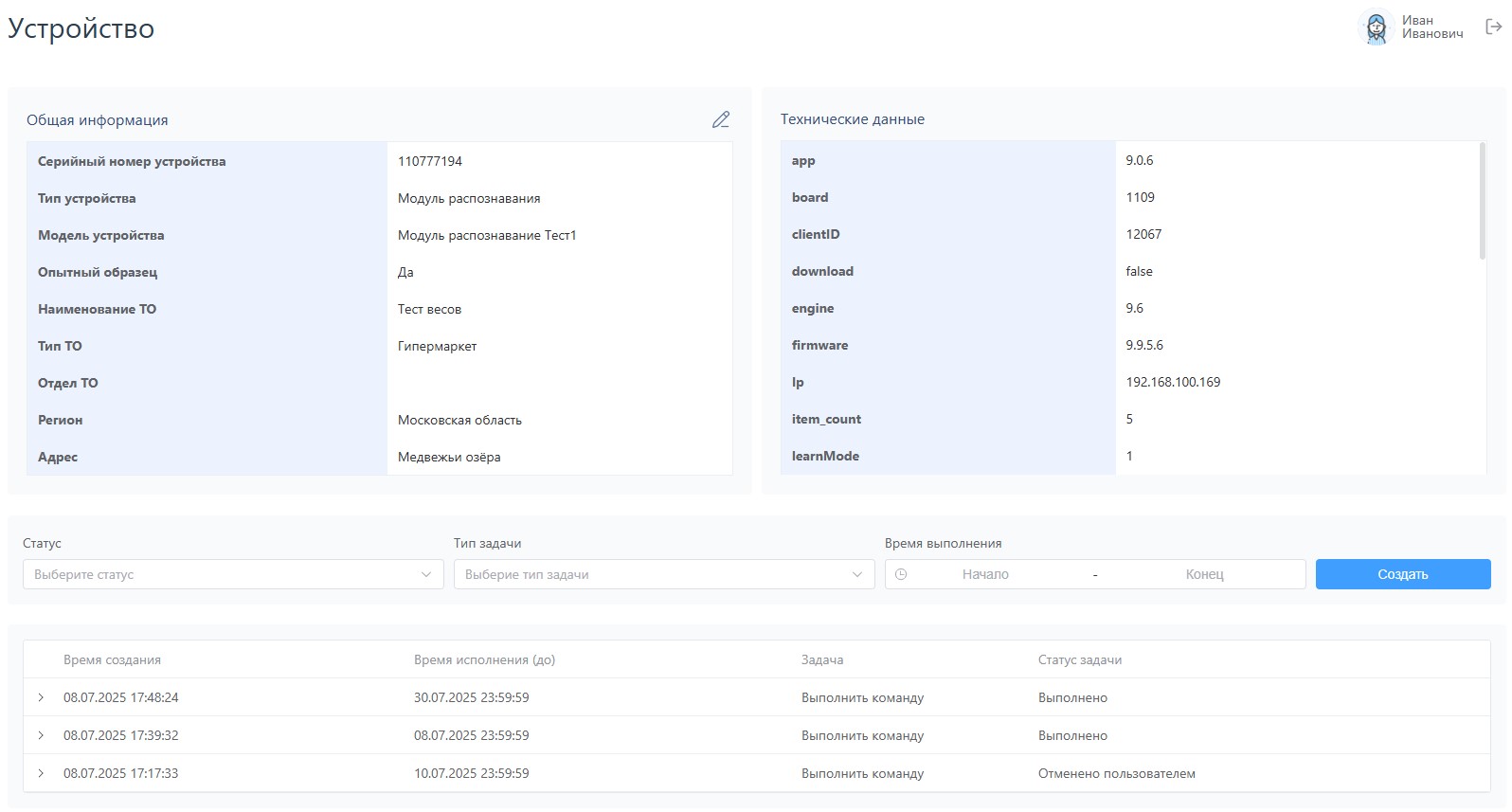1512x812 pixels.
Task: Click the IP address value 192.168.100.169
Action: tap(1173, 382)
